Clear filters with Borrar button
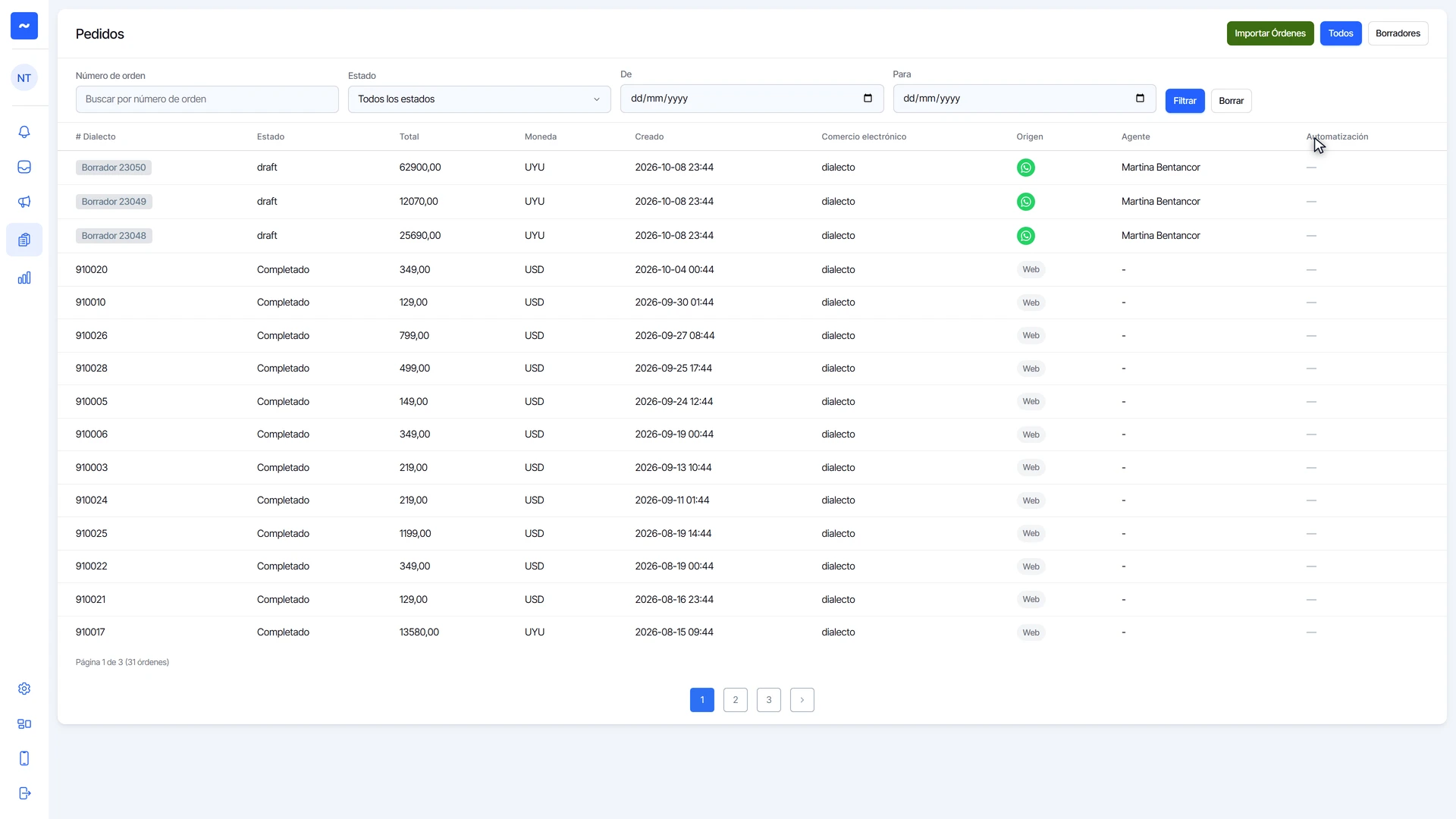This screenshot has height=819, width=1456. click(x=1231, y=101)
